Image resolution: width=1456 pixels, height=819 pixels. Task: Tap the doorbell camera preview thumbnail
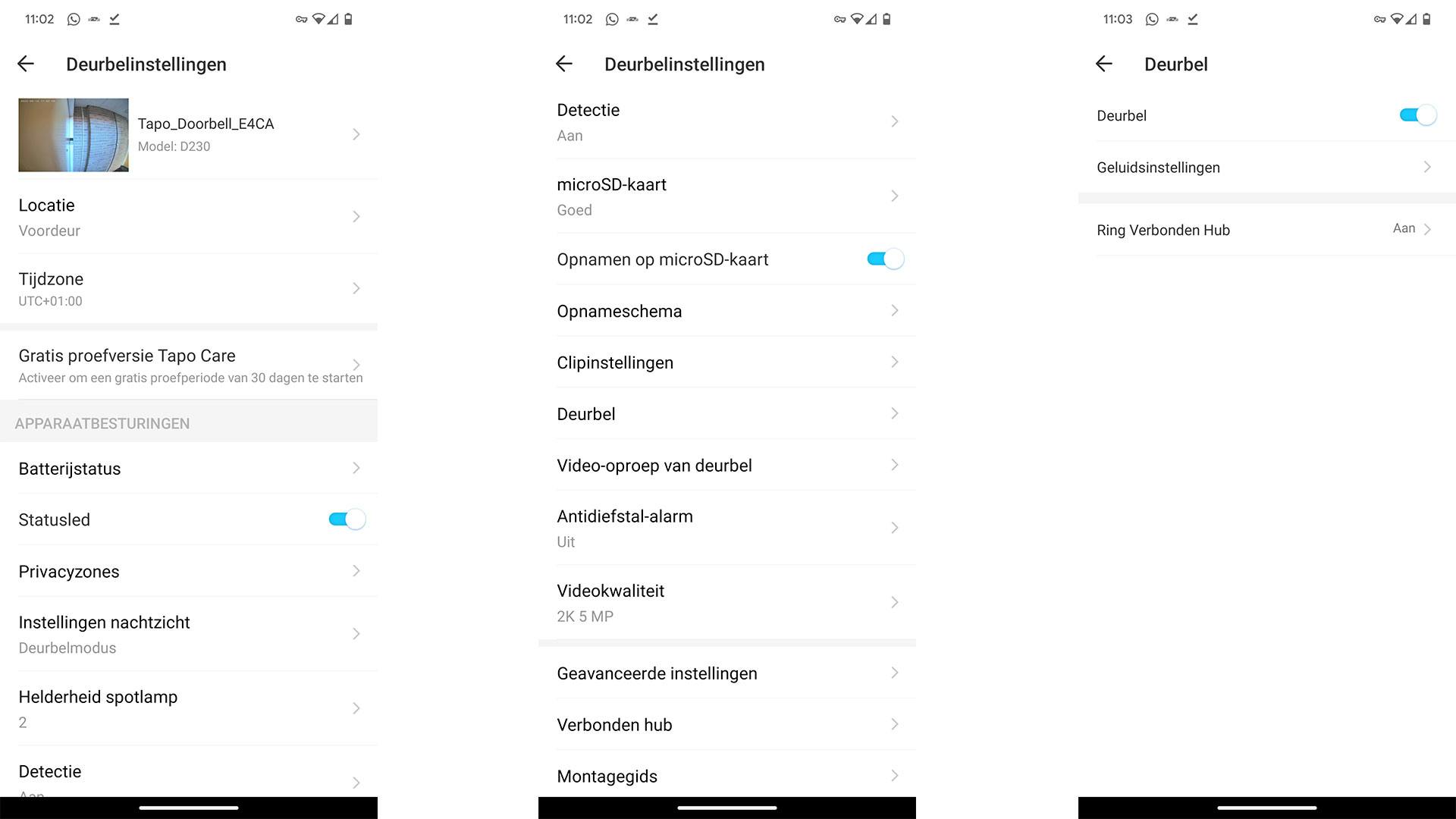[74, 135]
